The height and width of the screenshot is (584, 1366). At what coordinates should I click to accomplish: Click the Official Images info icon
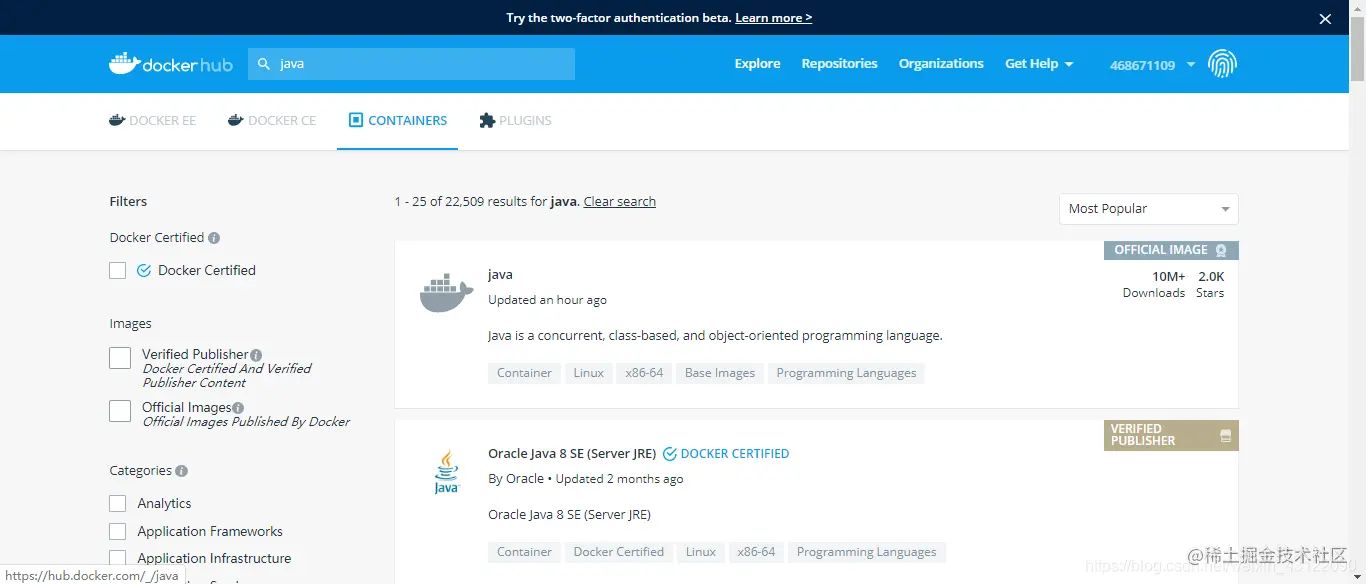point(238,408)
